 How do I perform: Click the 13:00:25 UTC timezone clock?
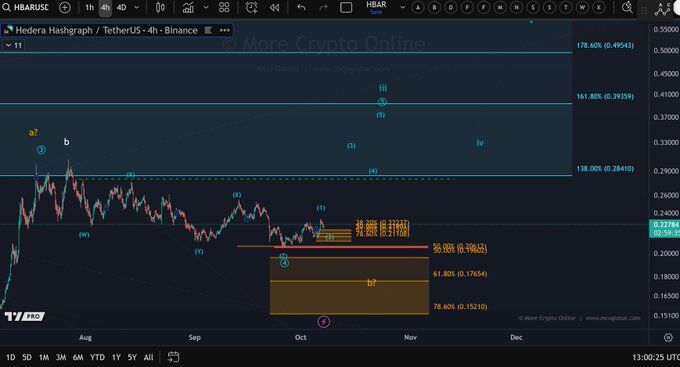coord(655,357)
